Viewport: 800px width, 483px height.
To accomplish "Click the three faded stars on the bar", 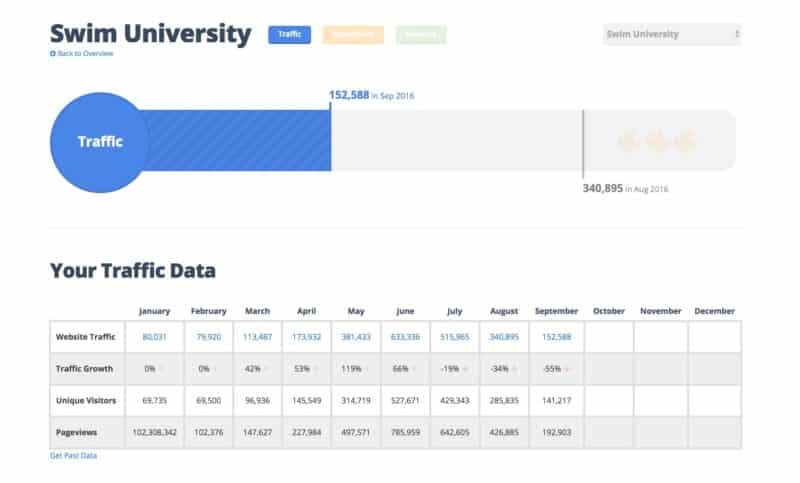I will [657, 142].
